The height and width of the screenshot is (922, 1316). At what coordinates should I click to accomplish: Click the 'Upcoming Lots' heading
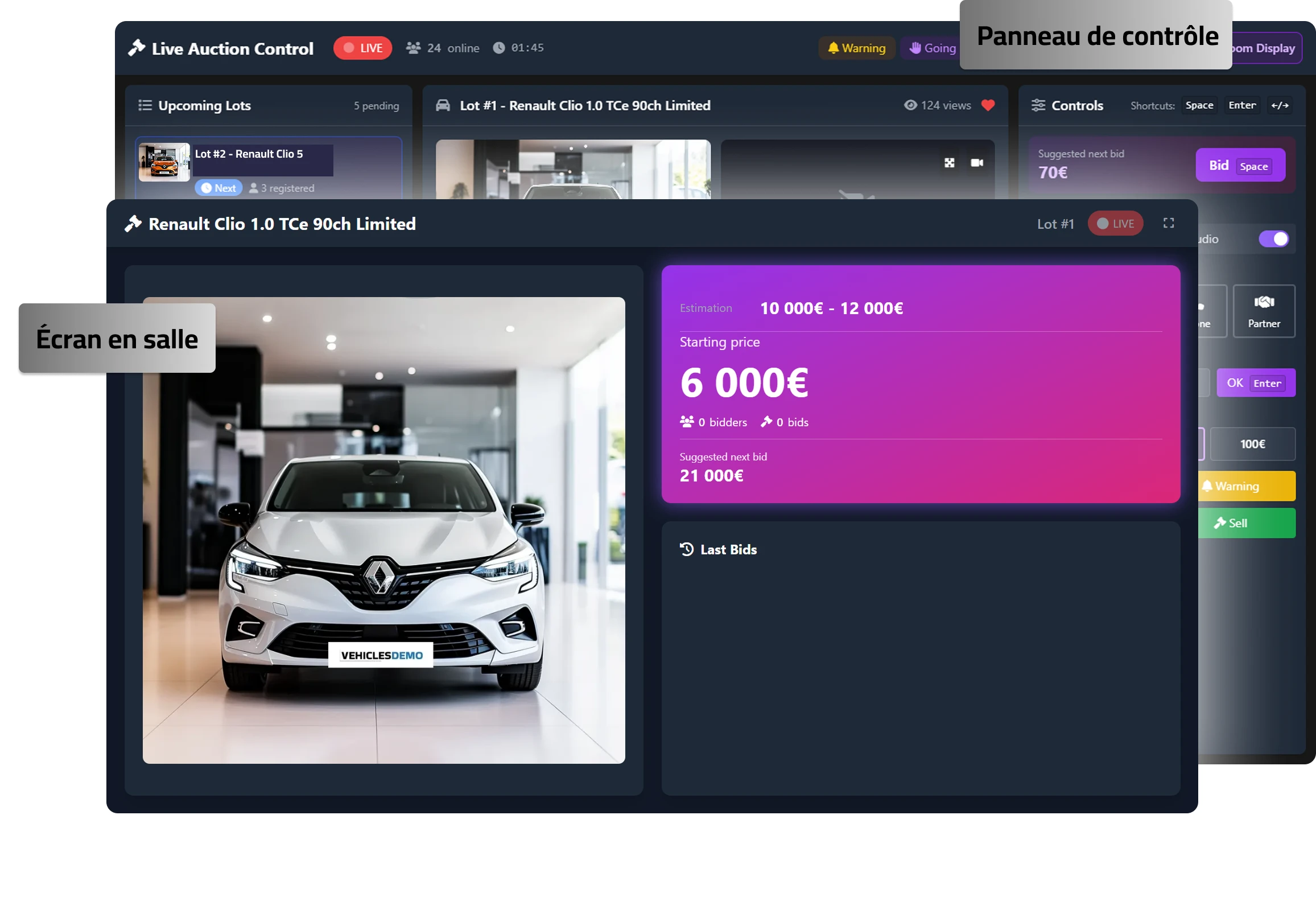point(205,106)
